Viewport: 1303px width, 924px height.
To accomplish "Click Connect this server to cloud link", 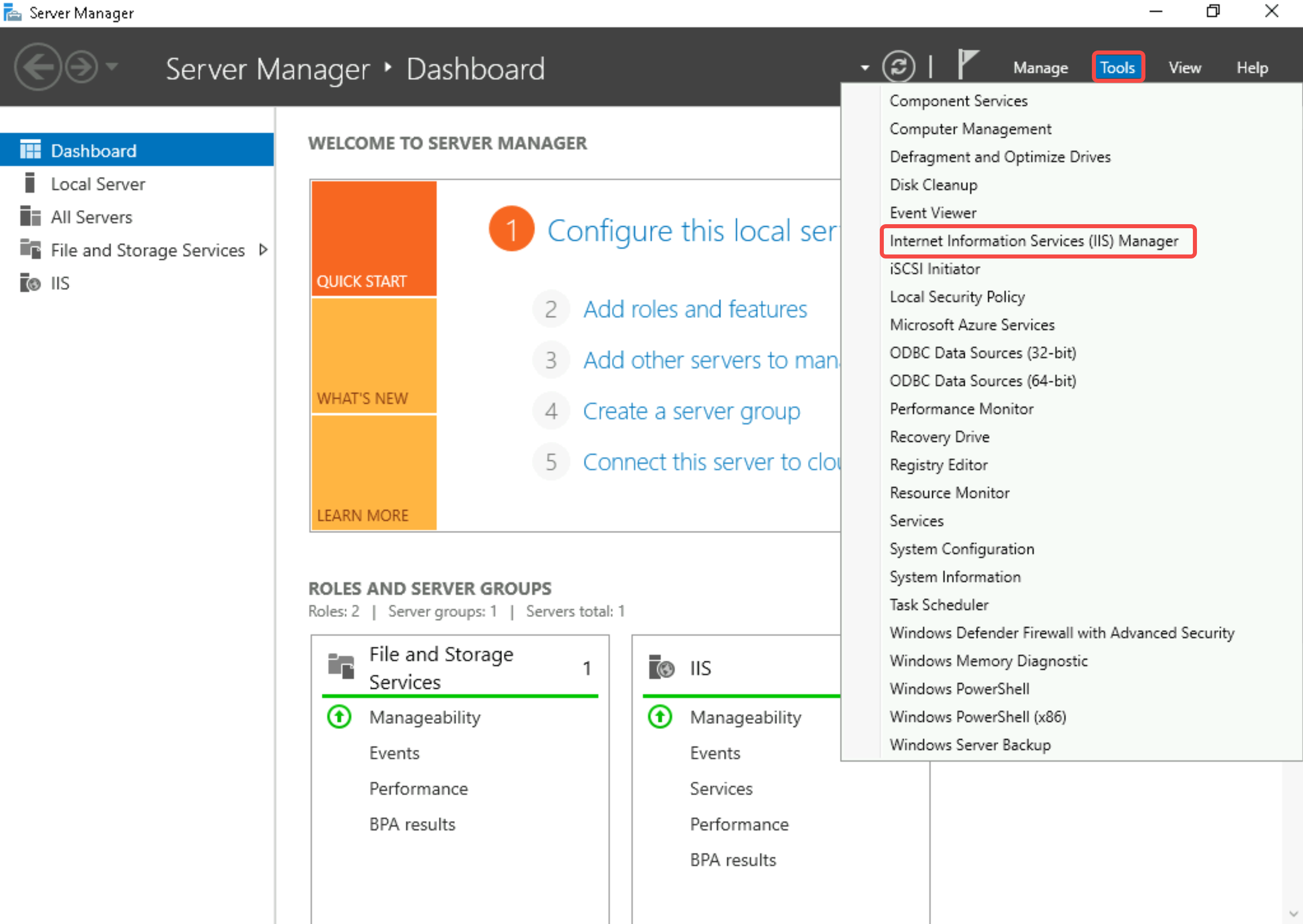I will (x=711, y=462).
